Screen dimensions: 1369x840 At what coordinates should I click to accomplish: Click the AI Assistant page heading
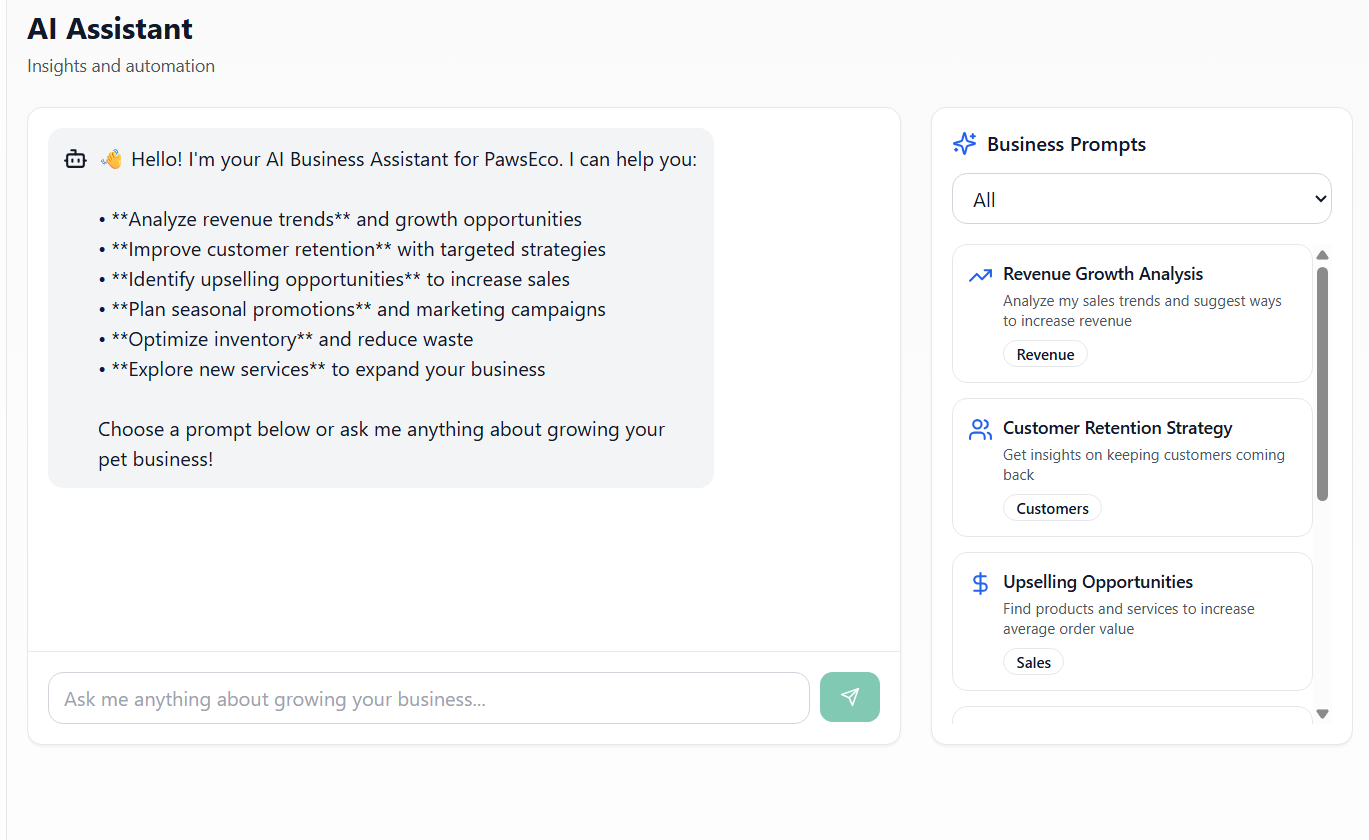click(110, 29)
